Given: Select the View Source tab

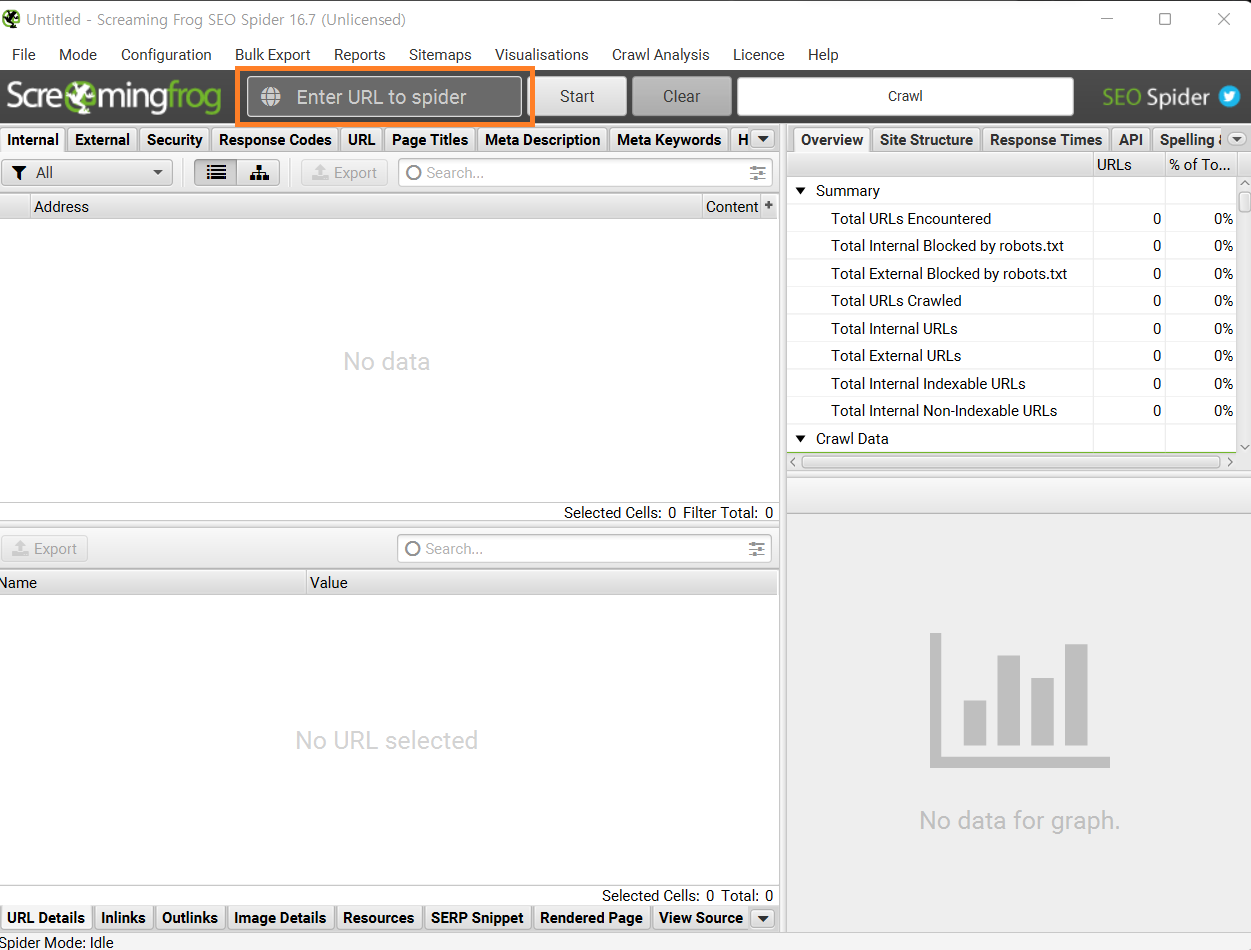Looking at the screenshot, I should 701,918.
